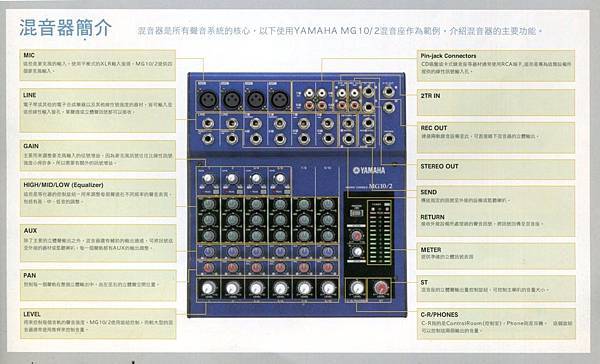Select the AUX description heading
Viewport: 600px width, 364px height.
point(30,230)
